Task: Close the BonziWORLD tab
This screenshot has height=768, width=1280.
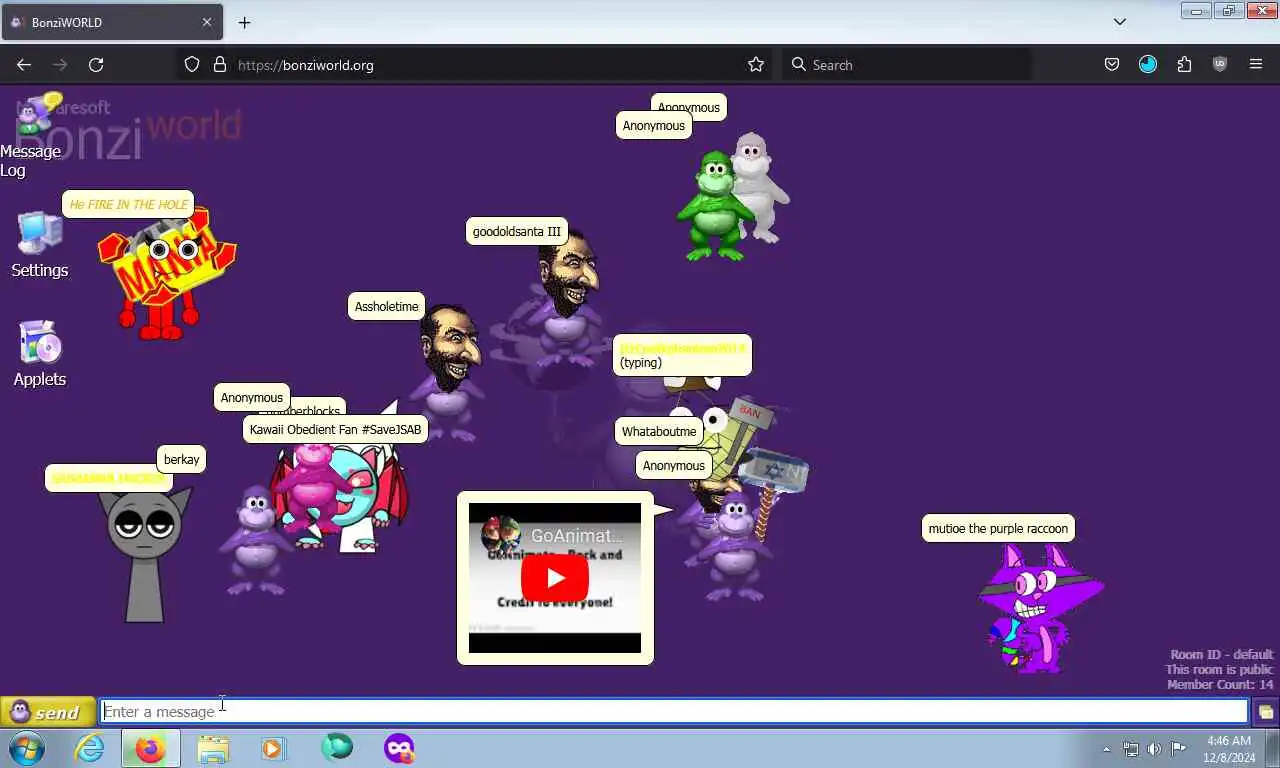Action: 207,22
